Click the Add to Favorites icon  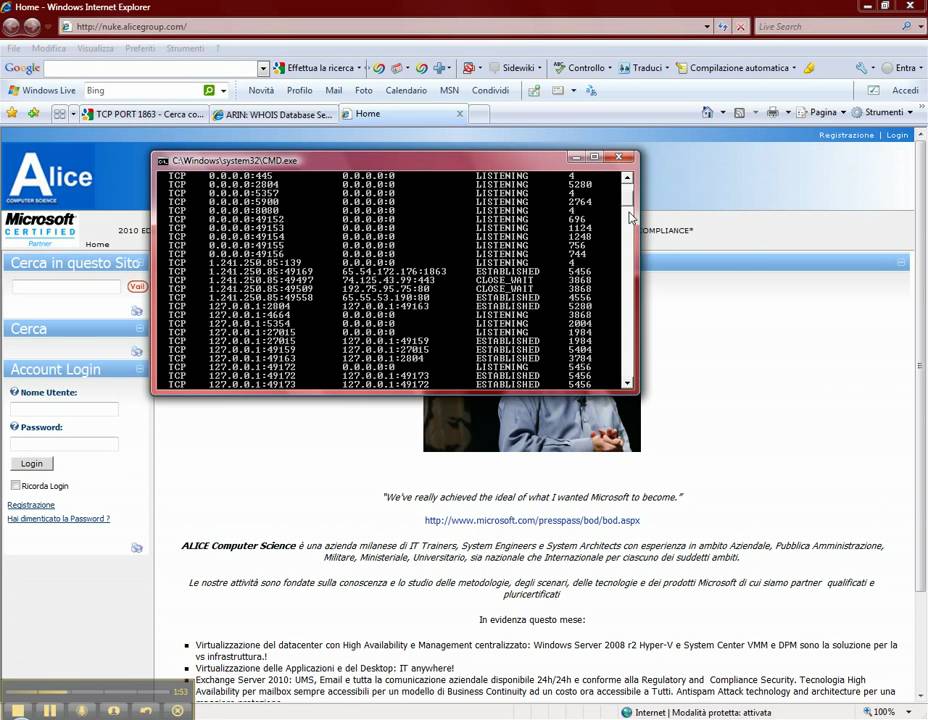(34, 112)
